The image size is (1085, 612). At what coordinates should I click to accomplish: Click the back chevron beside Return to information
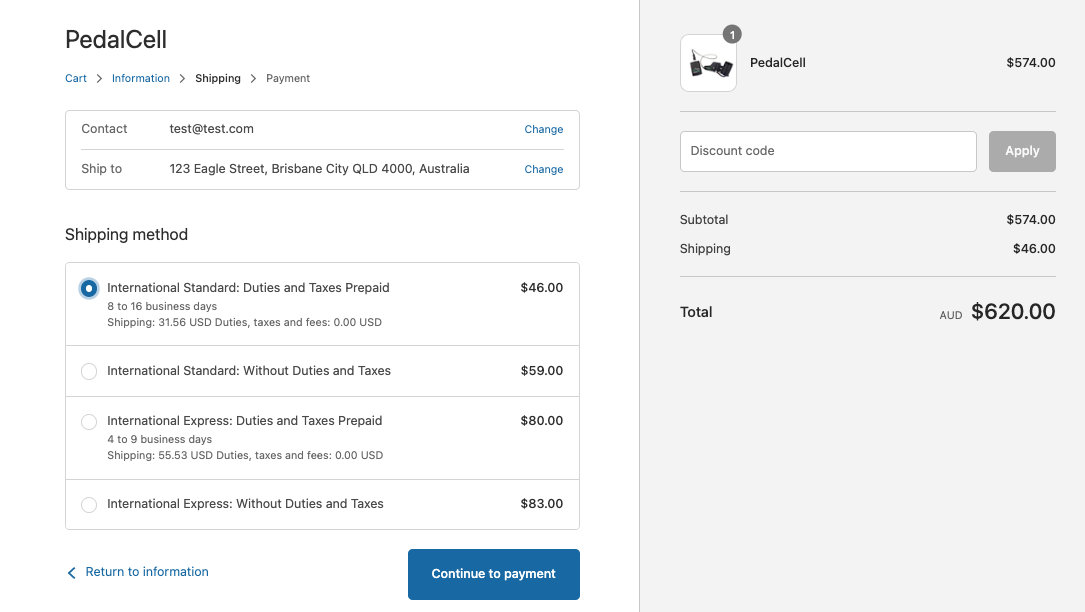[71, 573]
